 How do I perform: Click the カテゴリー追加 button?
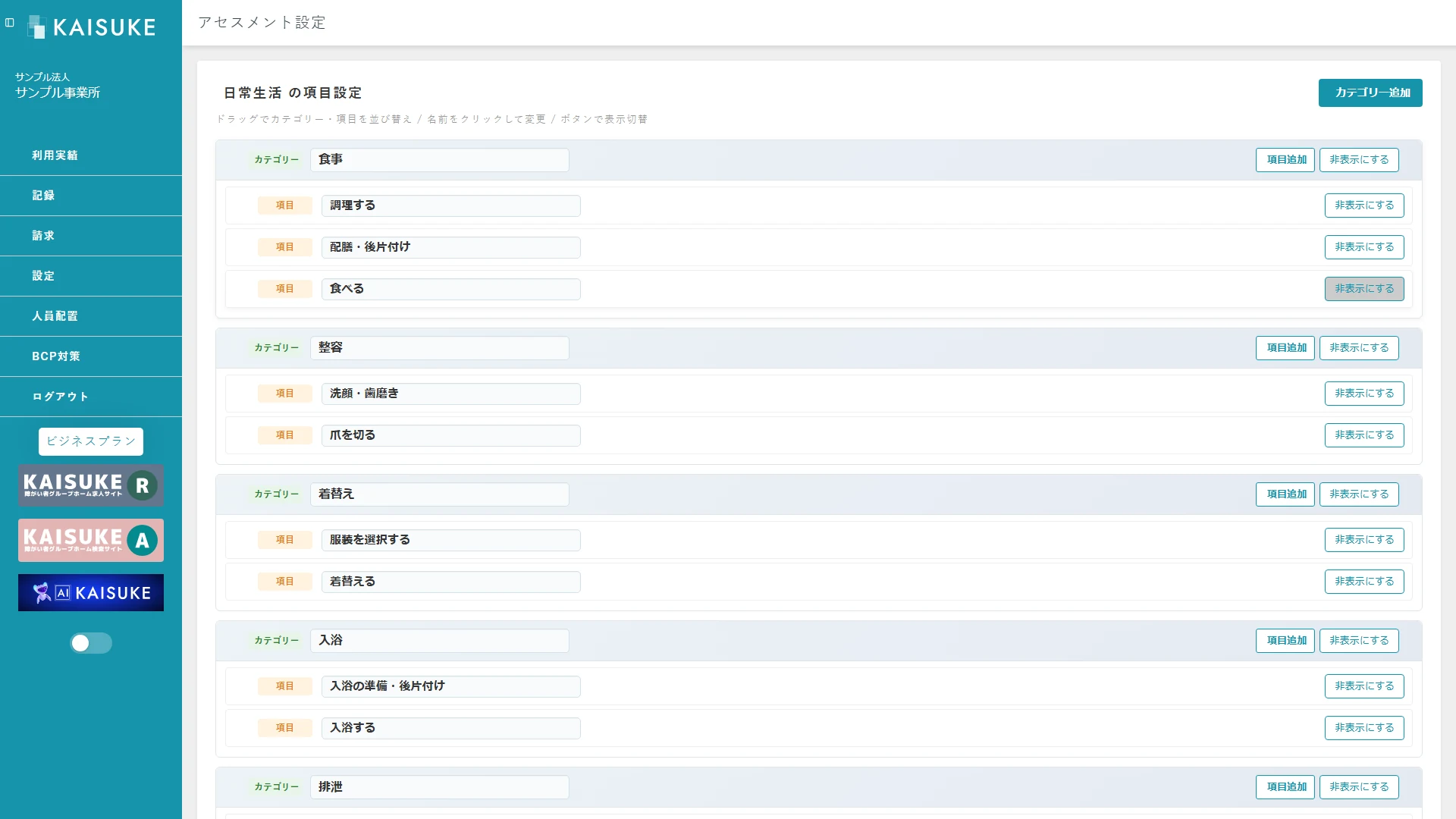[x=1370, y=93]
